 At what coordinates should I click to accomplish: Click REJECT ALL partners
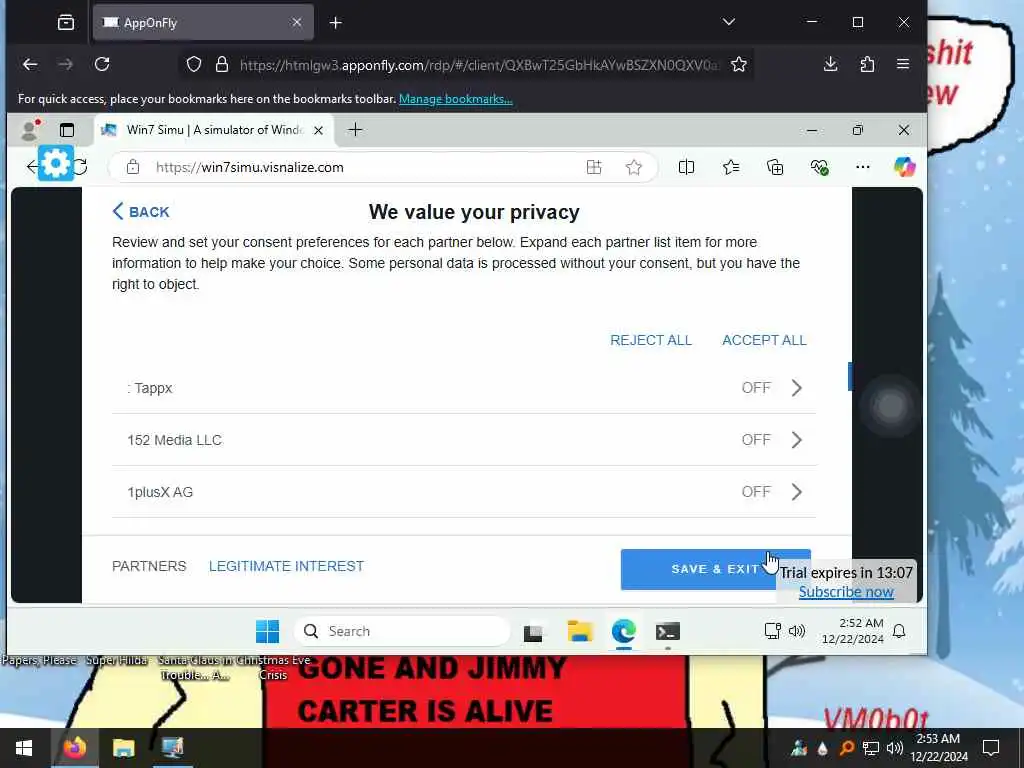(x=650, y=340)
